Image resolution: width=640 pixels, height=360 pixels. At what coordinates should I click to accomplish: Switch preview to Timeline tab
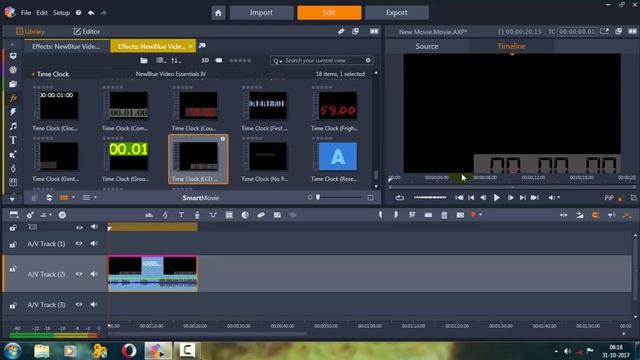click(x=511, y=46)
